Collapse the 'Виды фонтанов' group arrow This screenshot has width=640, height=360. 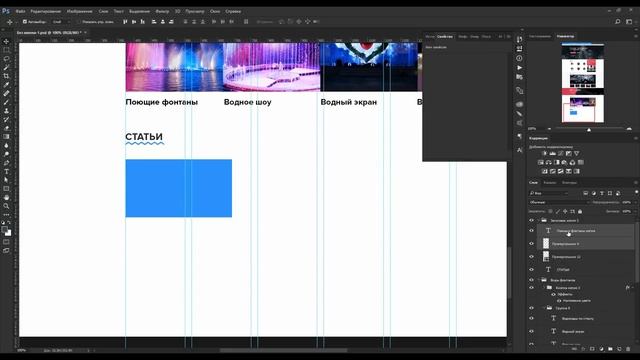[x=539, y=280]
